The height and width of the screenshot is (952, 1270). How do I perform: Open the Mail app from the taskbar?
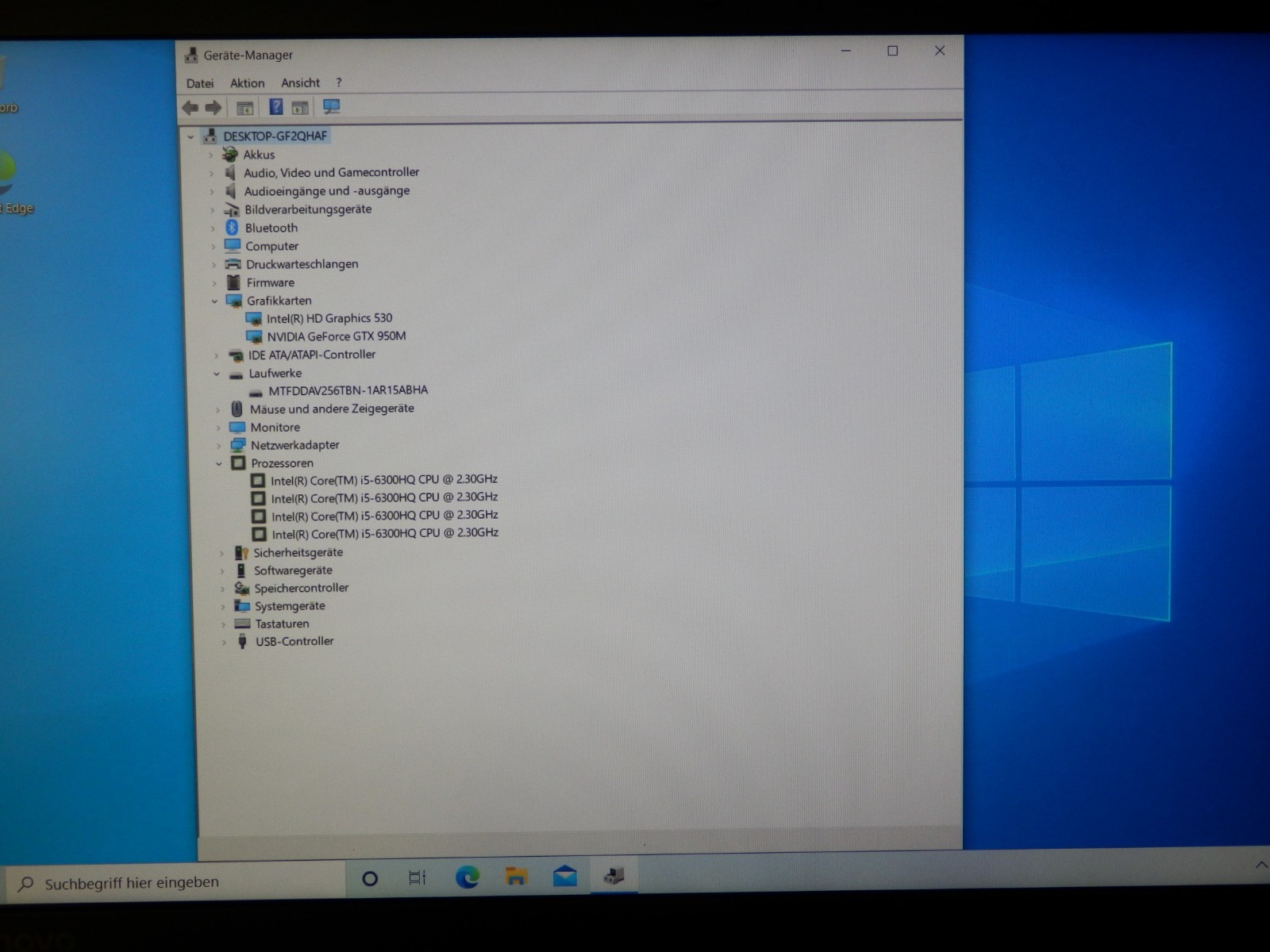tap(564, 876)
